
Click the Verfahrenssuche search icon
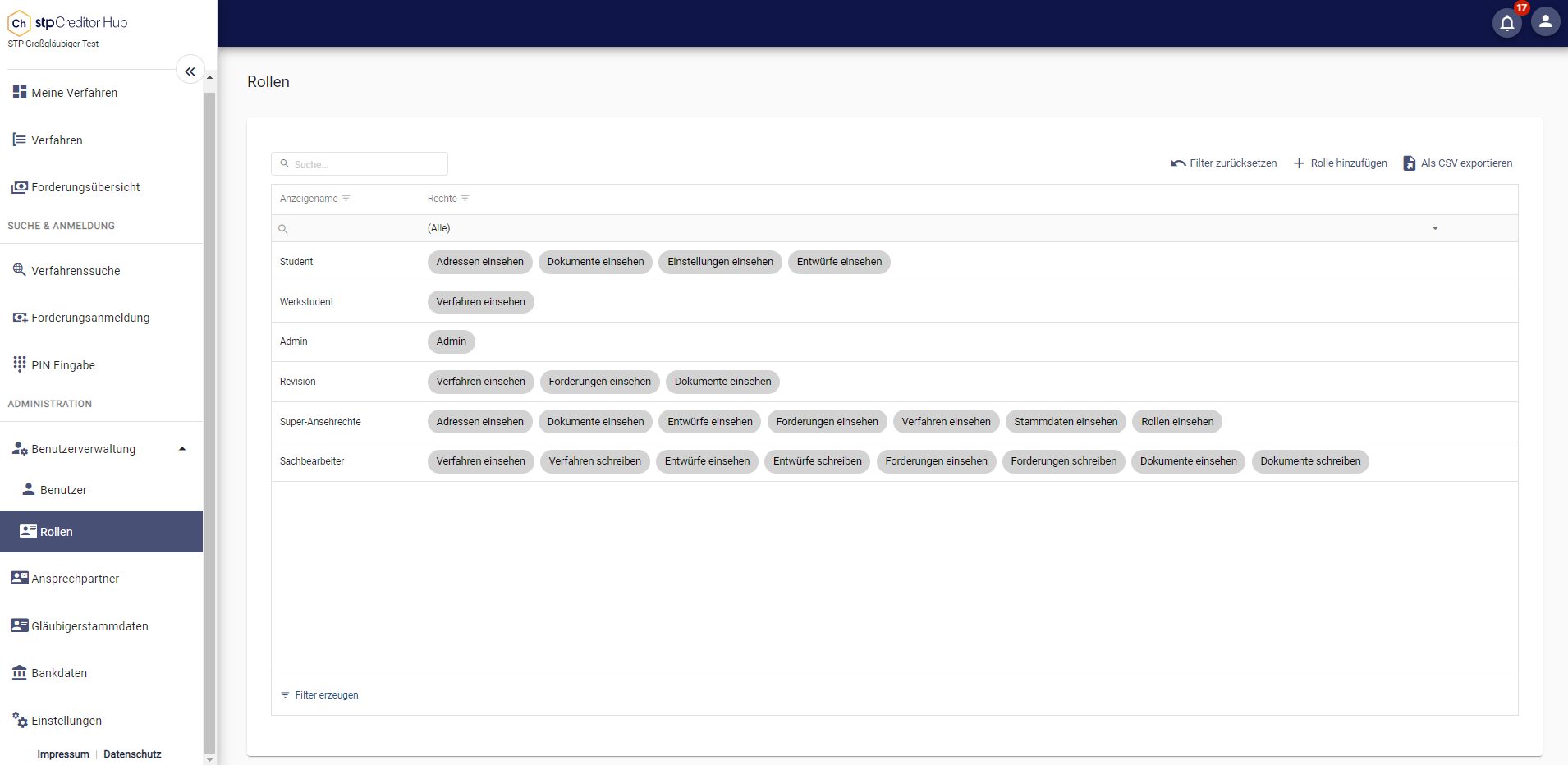(x=20, y=270)
